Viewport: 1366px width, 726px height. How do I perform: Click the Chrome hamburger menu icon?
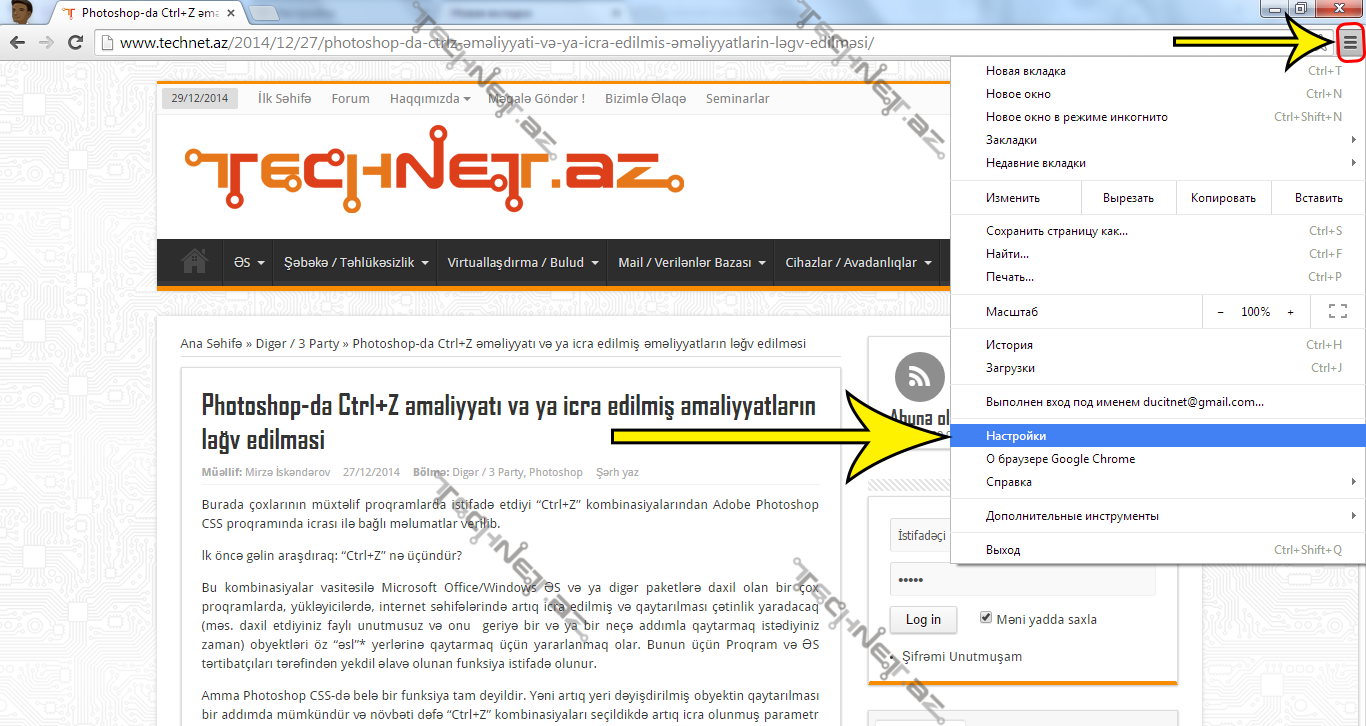[1350, 43]
